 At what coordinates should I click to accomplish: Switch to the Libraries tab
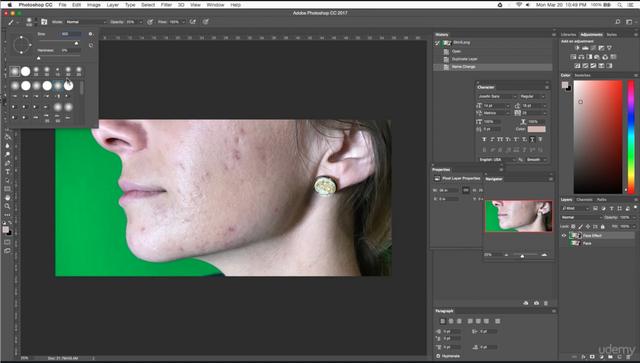(568, 35)
